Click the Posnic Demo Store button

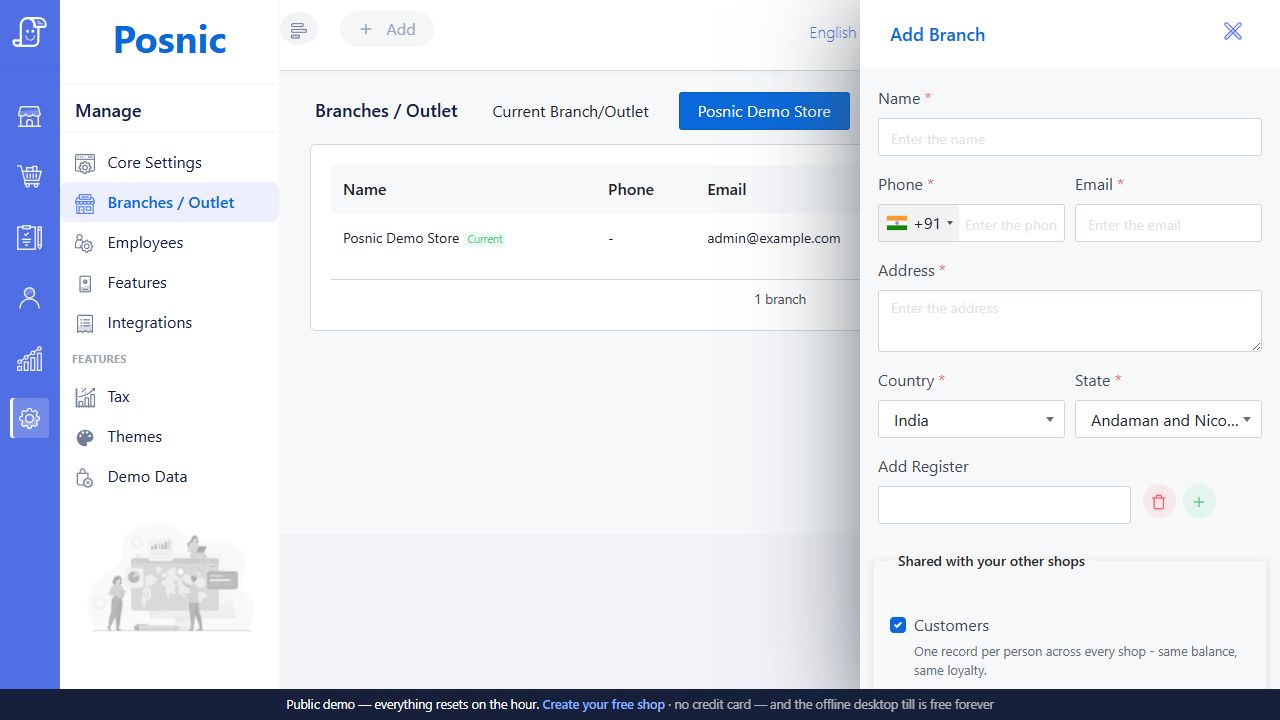(x=764, y=111)
